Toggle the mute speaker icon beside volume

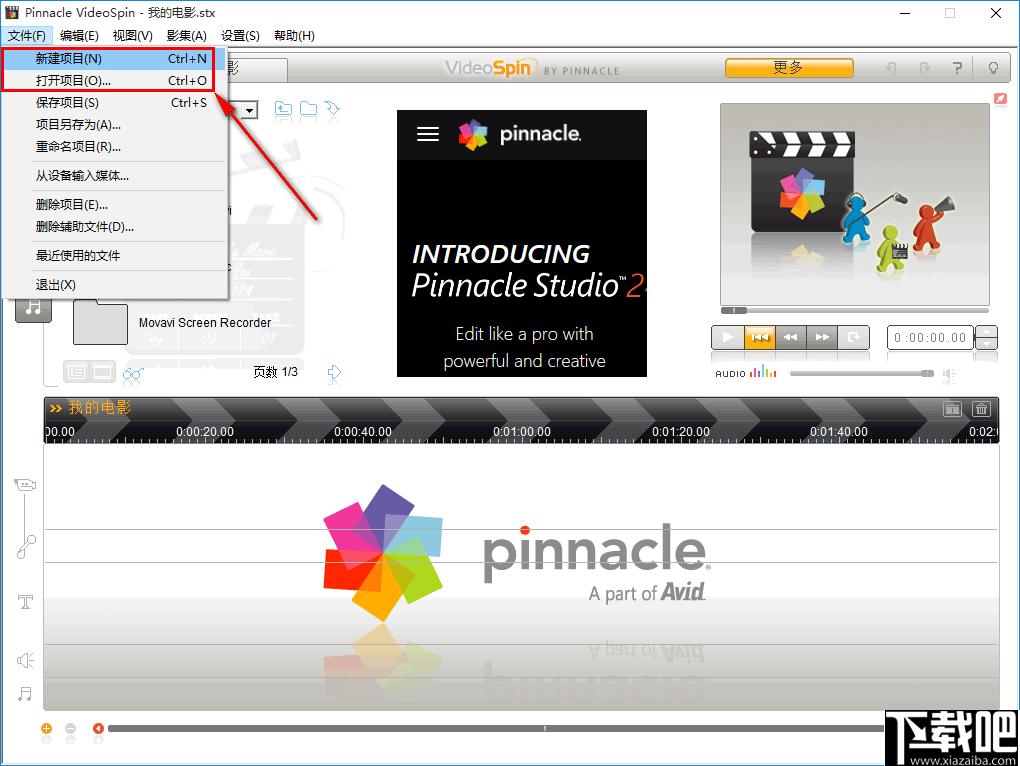pyautogui.click(x=950, y=374)
